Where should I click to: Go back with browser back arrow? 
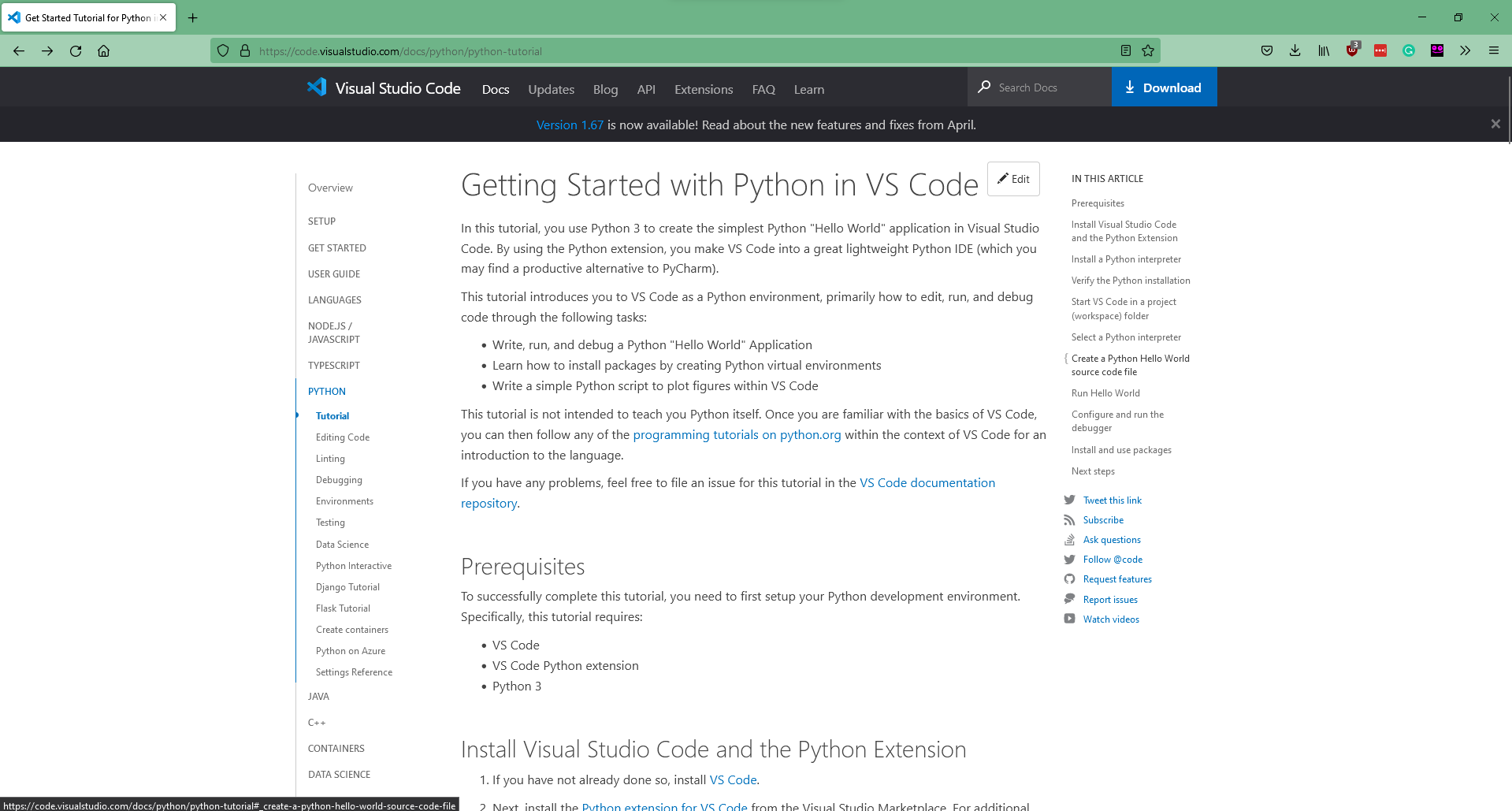coord(19,51)
